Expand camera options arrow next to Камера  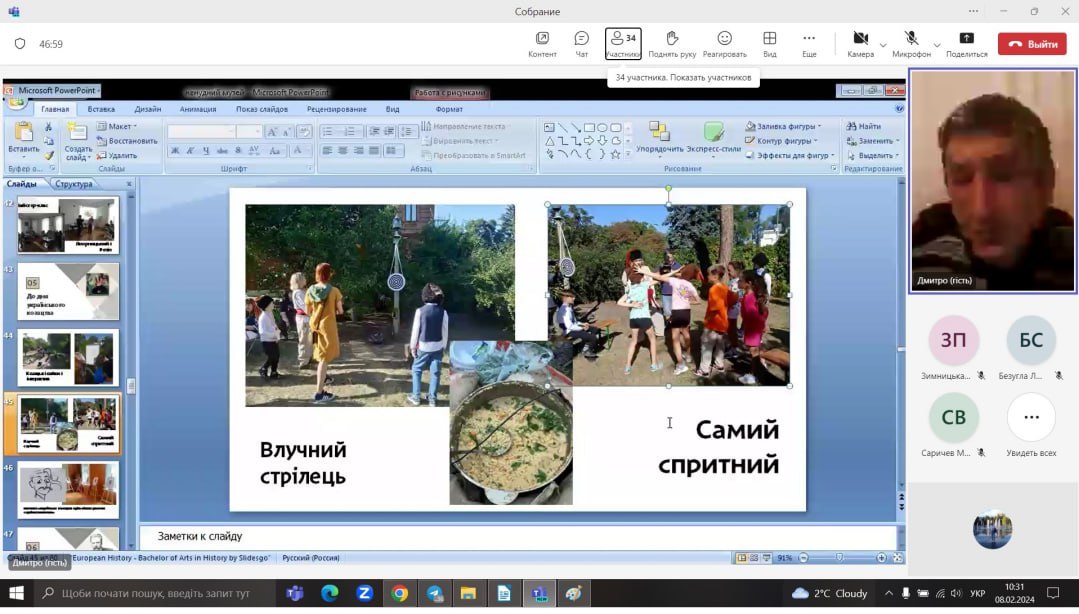883,45
